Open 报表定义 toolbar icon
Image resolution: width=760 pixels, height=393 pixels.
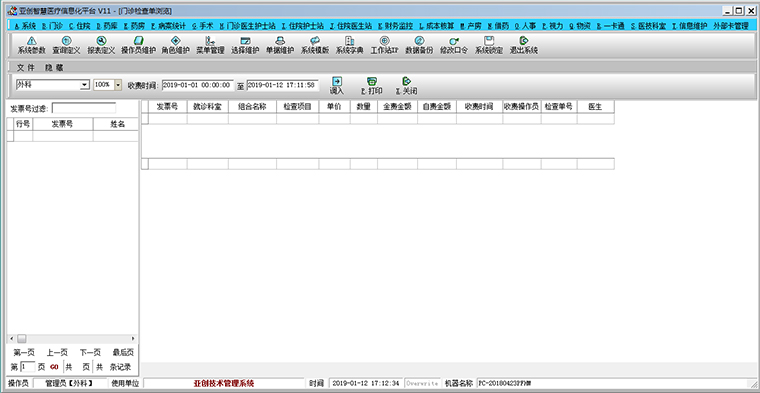[101, 46]
